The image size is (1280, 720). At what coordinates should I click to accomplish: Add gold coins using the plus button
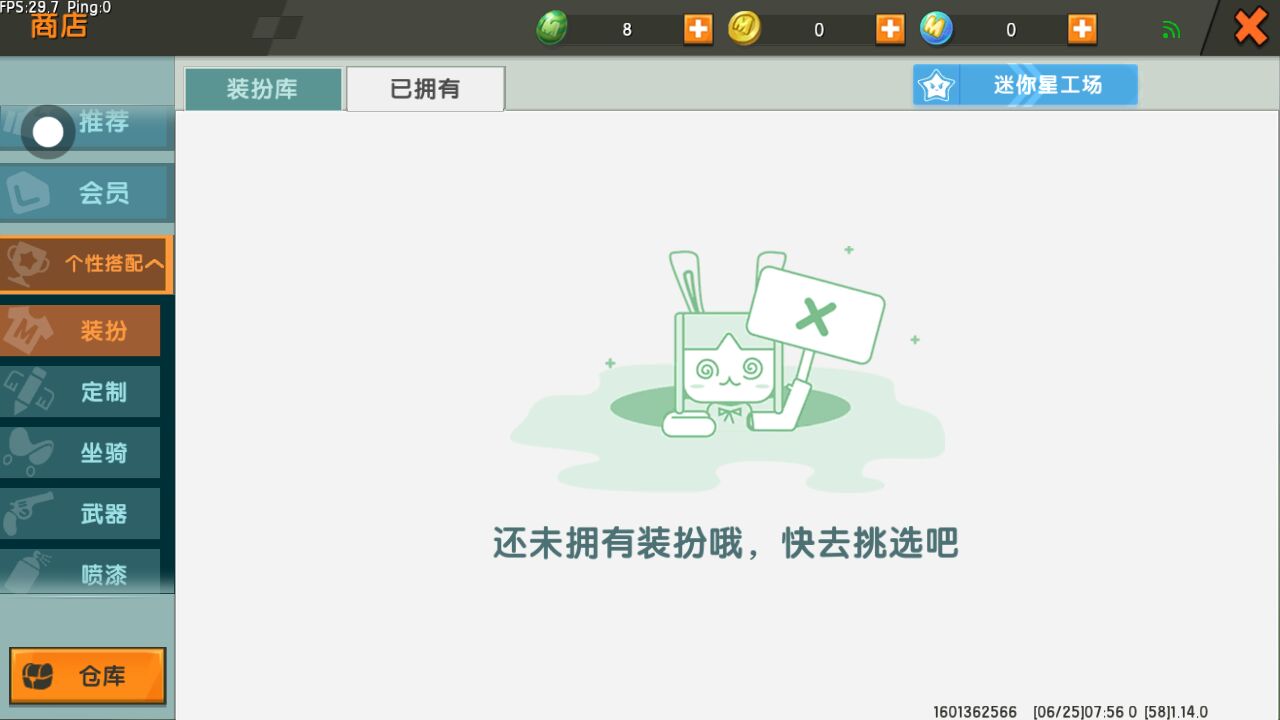(x=890, y=29)
